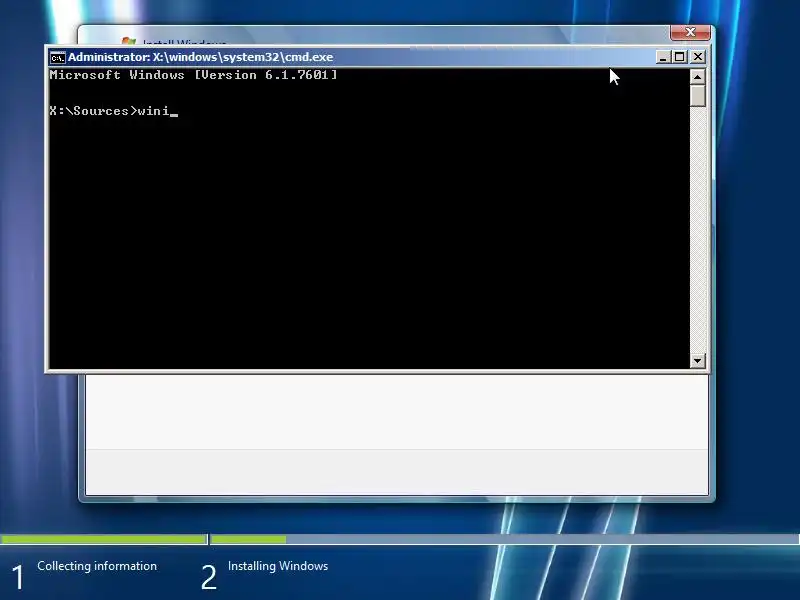Click the scroll down arrow in cmd
800x600 pixels.
pyautogui.click(x=697, y=361)
